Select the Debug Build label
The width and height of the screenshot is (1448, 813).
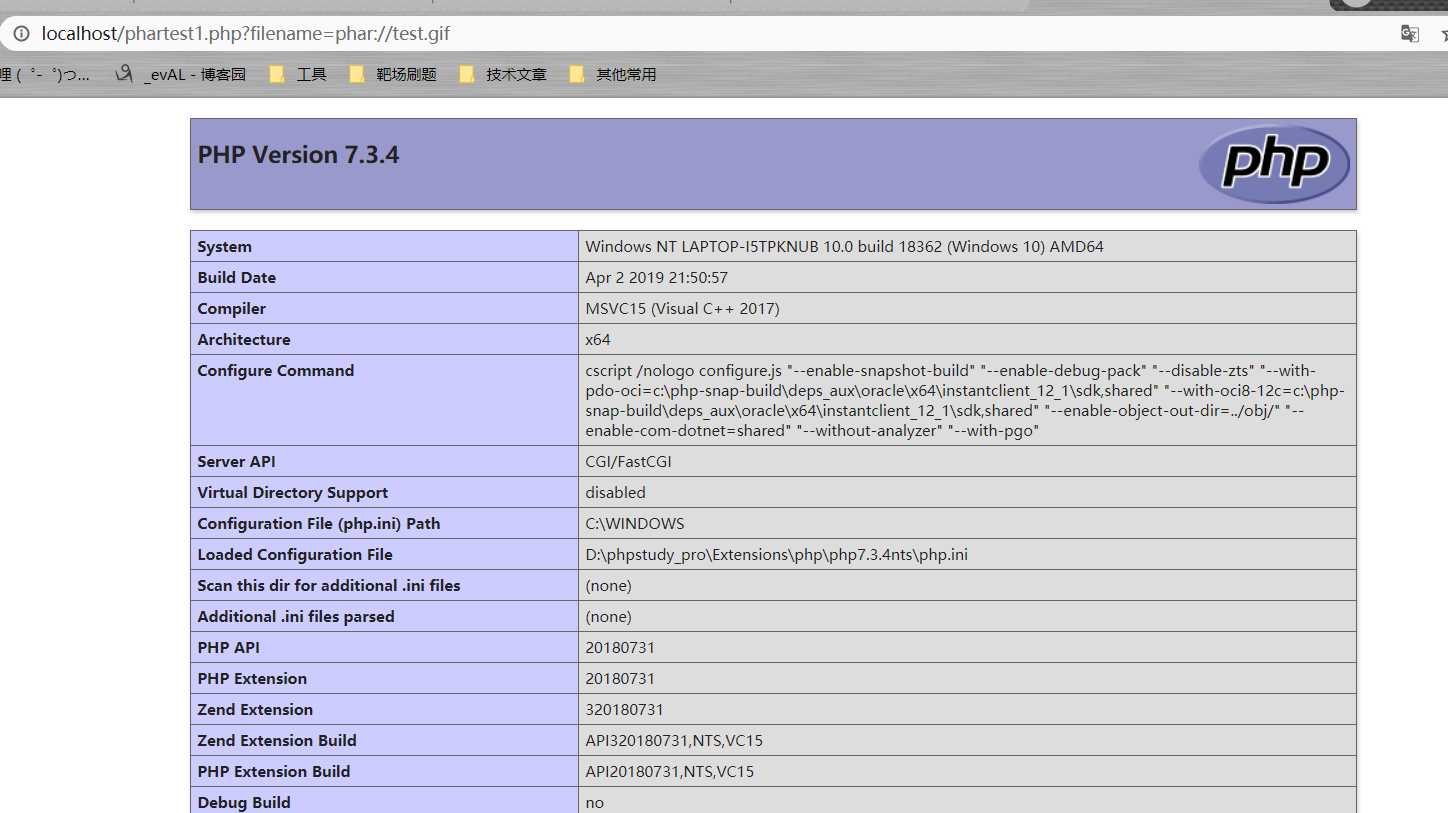click(244, 803)
